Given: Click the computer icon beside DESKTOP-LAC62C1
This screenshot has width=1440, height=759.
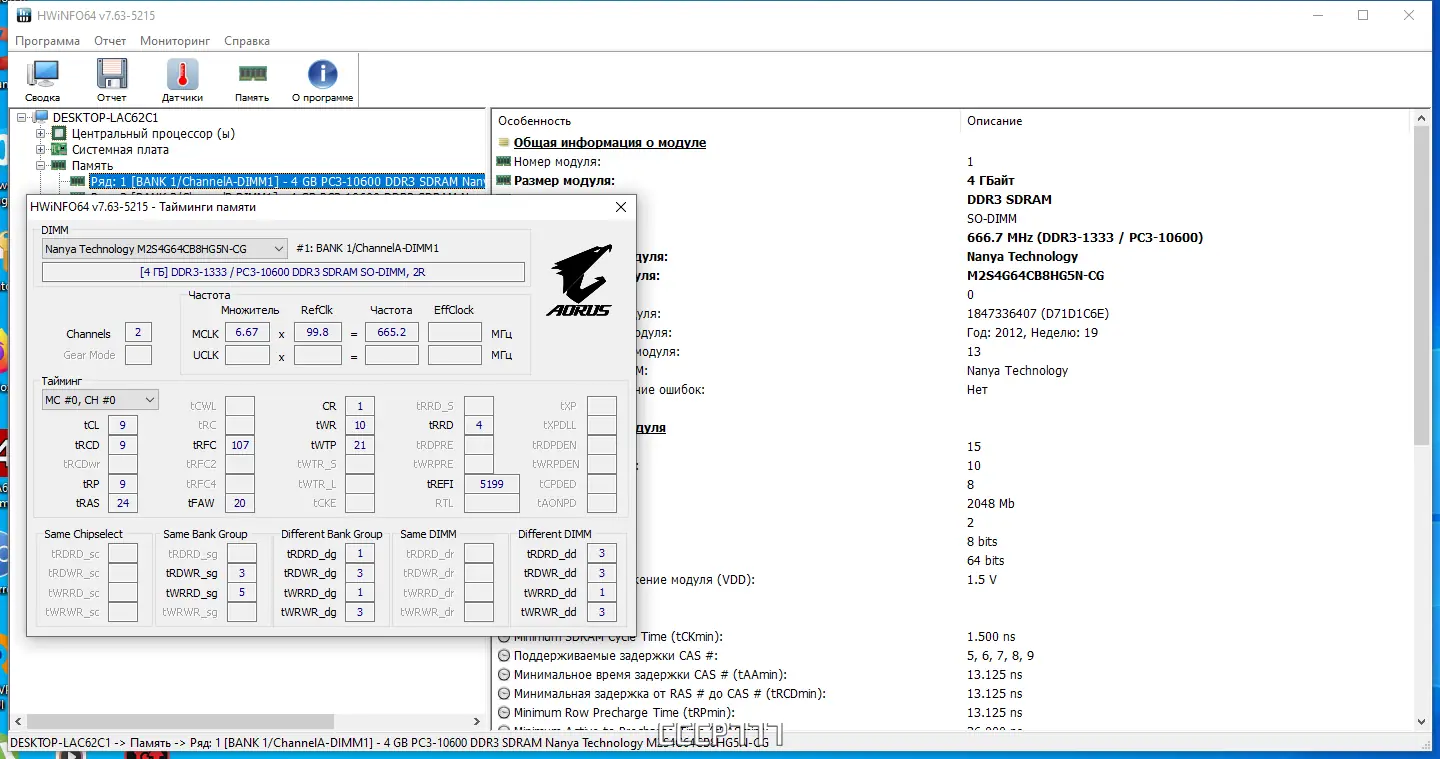Looking at the screenshot, I should pyautogui.click(x=41, y=118).
